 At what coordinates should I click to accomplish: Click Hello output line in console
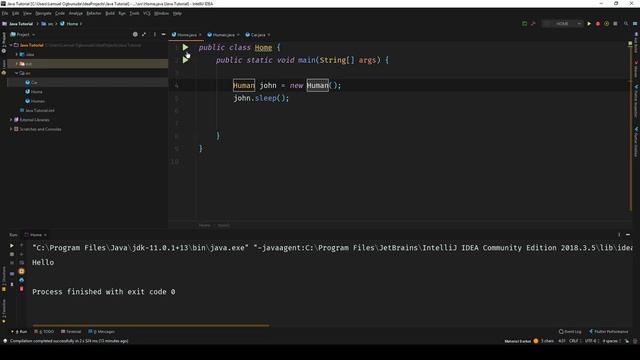click(x=43, y=262)
